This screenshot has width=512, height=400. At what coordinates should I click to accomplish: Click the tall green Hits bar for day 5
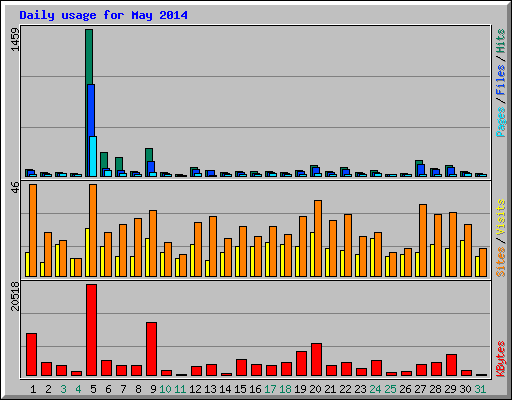pyautogui.click(x=89, y=57)
